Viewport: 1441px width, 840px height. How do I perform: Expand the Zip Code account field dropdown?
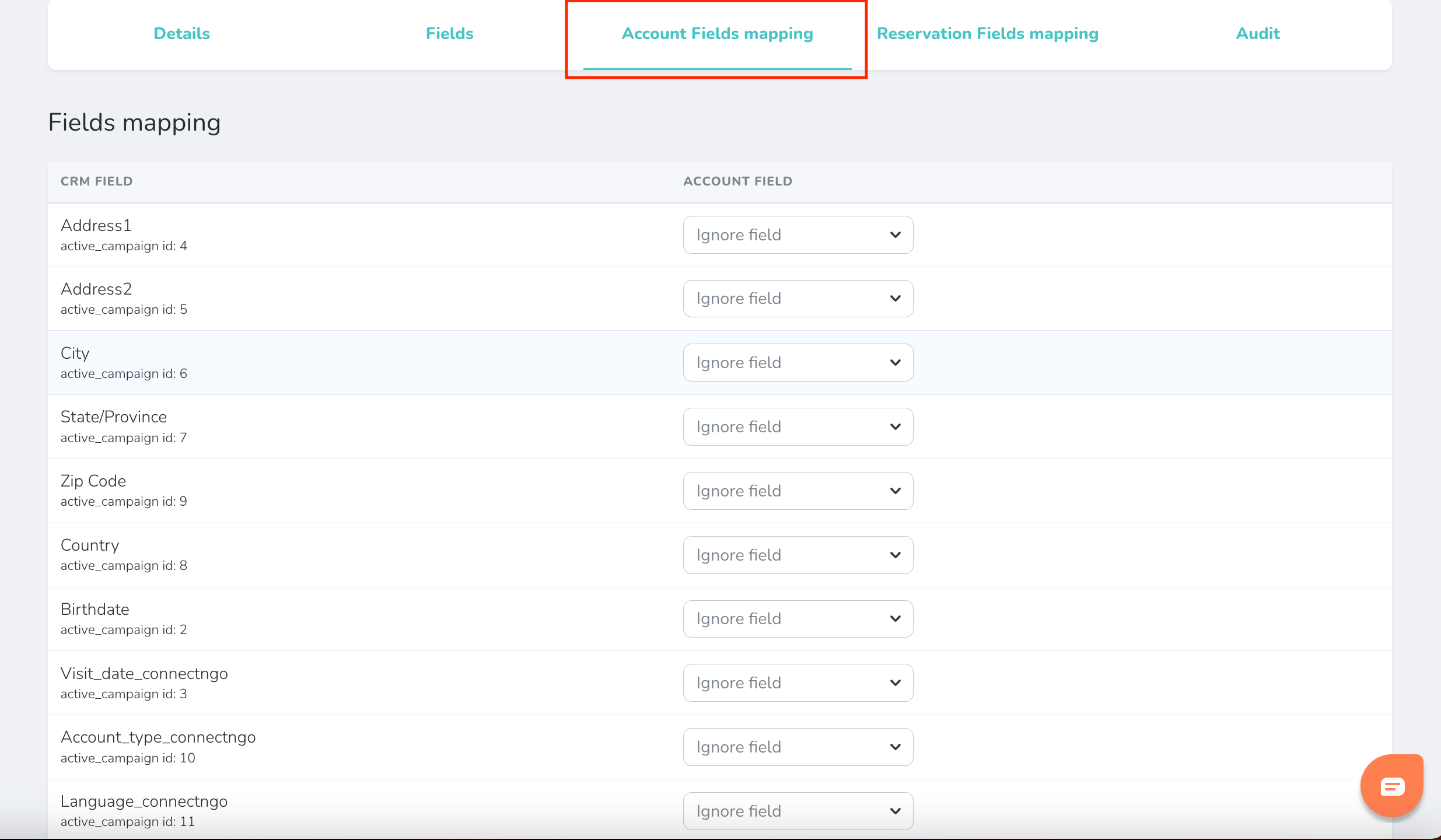(798, 491)
